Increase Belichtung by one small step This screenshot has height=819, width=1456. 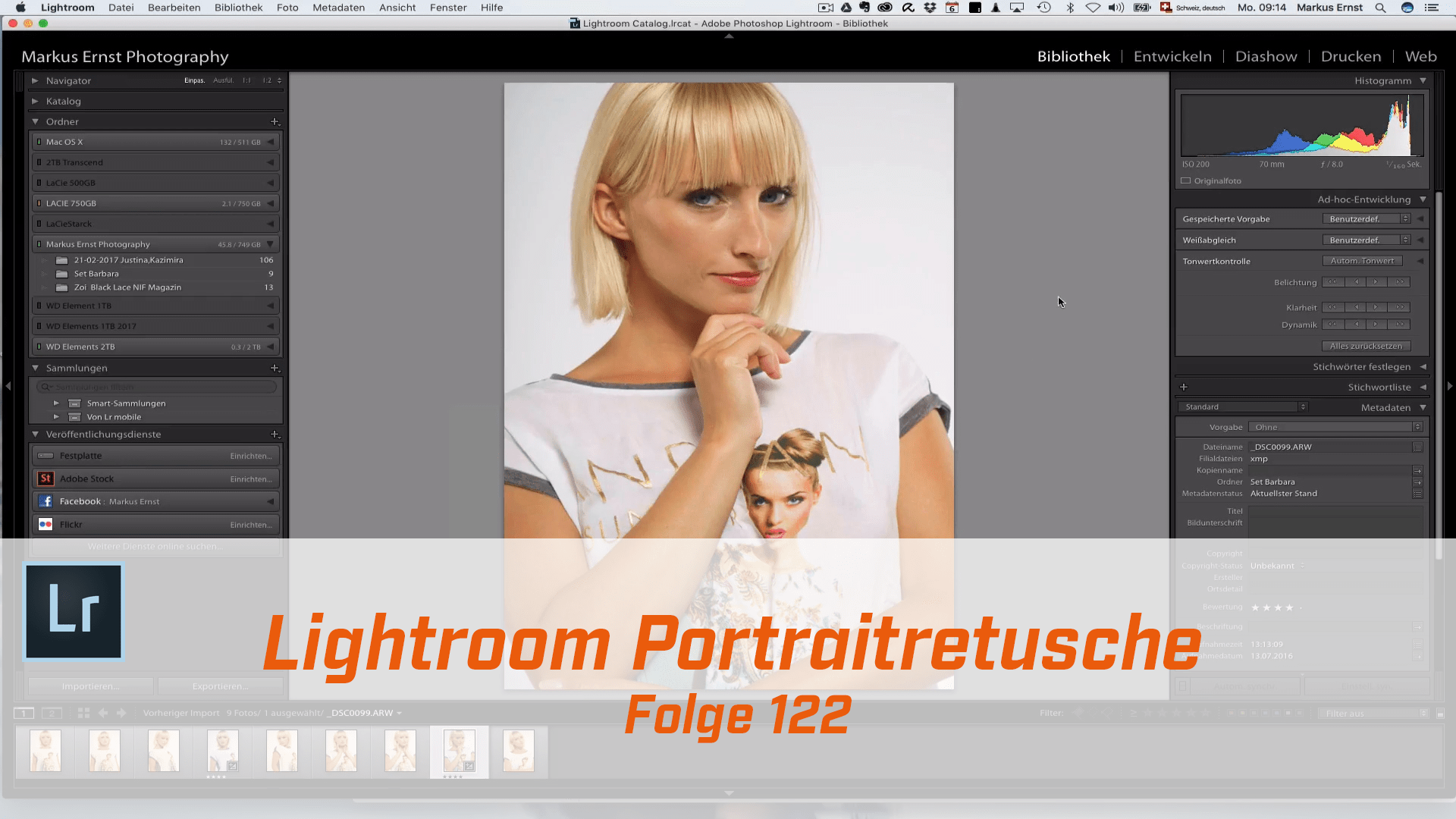[x=1375, y=282]
